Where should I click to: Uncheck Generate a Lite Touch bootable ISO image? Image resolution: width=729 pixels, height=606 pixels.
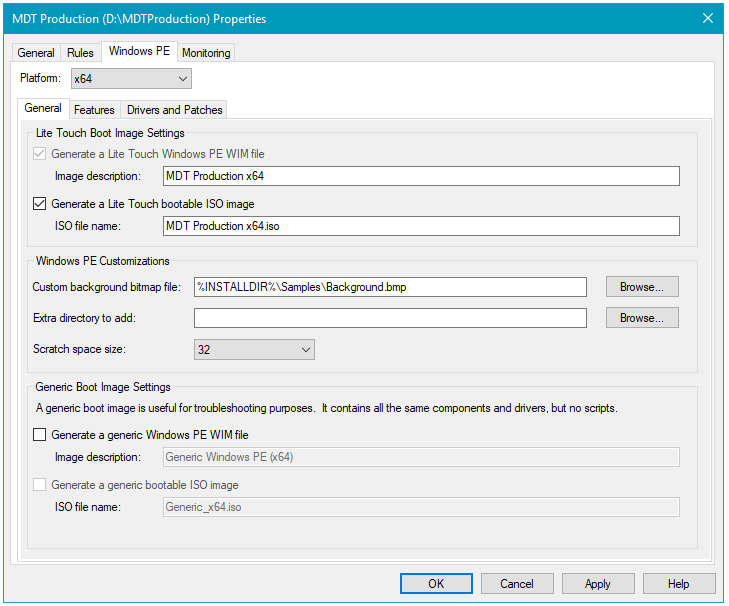[40, 204]
